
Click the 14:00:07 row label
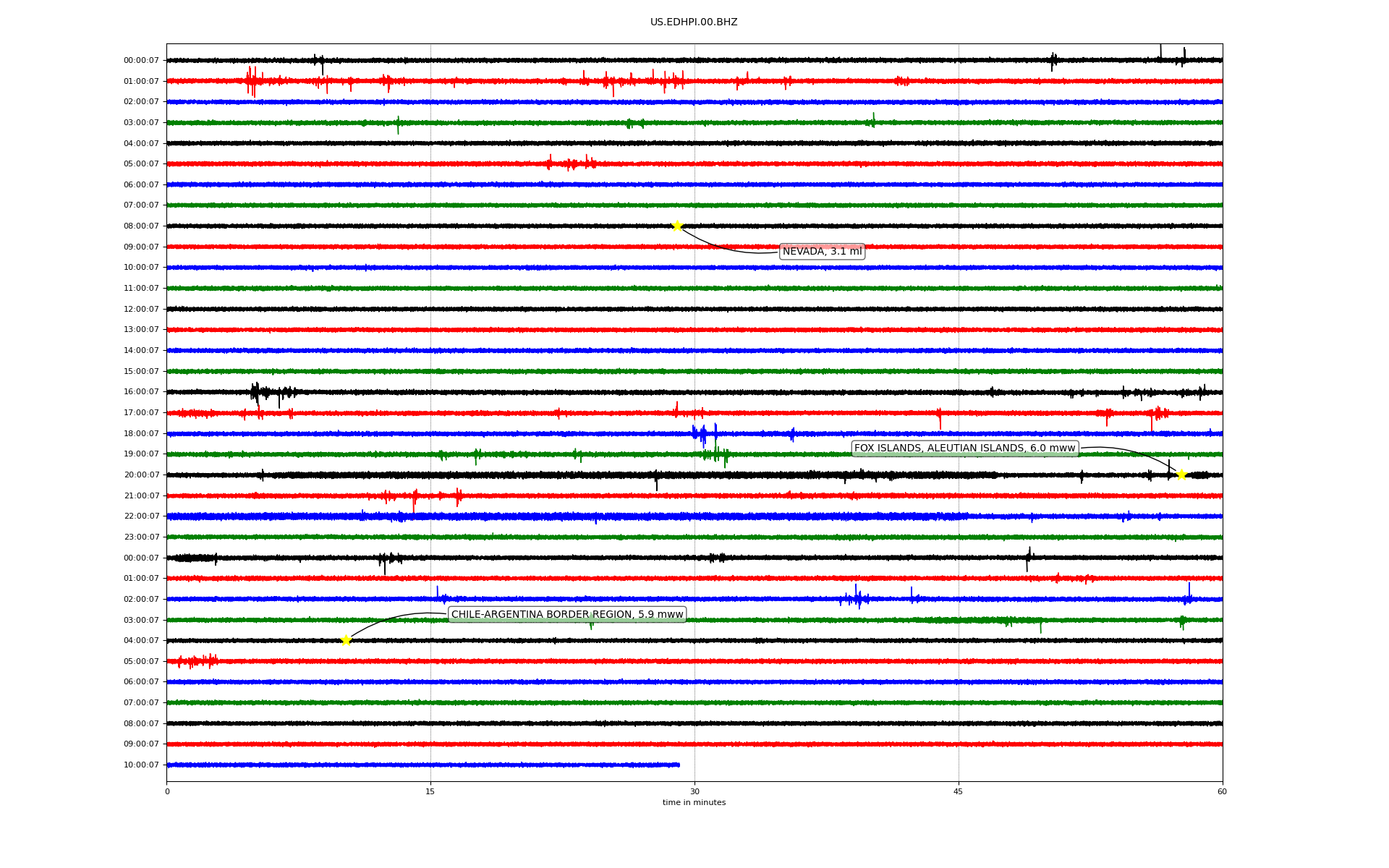coord(141,351)
